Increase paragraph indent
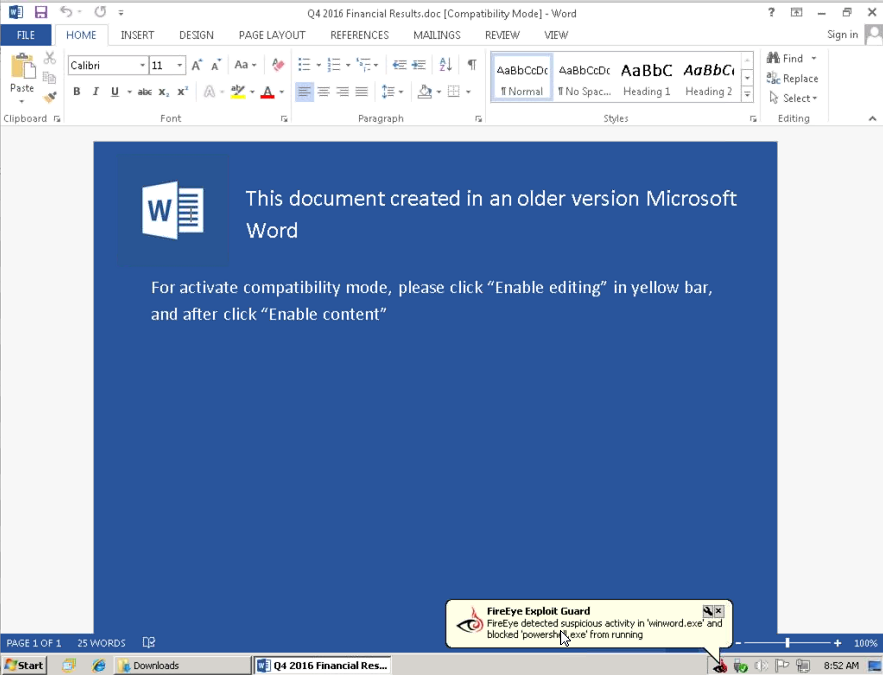Viewport: 883px width, 675px height. [x=418, y=65]
